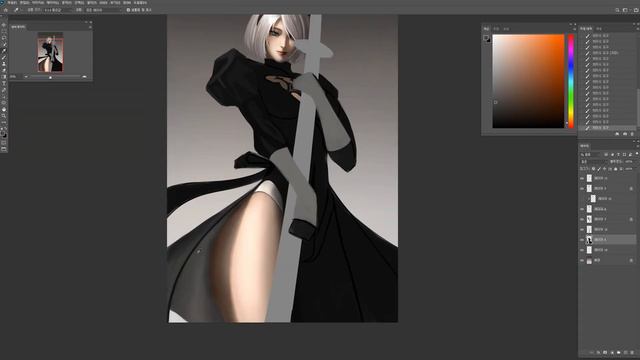
Task: Open the Navigator panel flyout menu
Action: 90,27
